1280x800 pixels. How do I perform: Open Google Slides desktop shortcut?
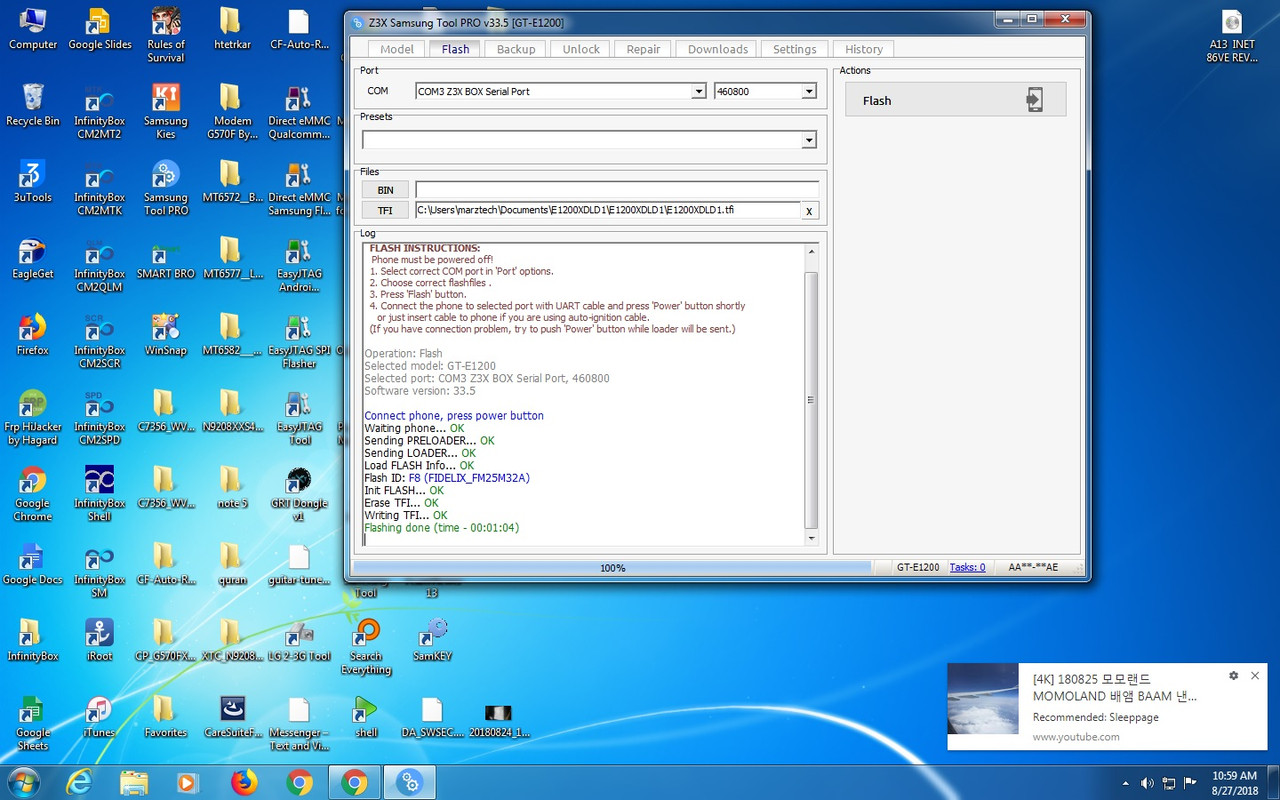(99, 28)
